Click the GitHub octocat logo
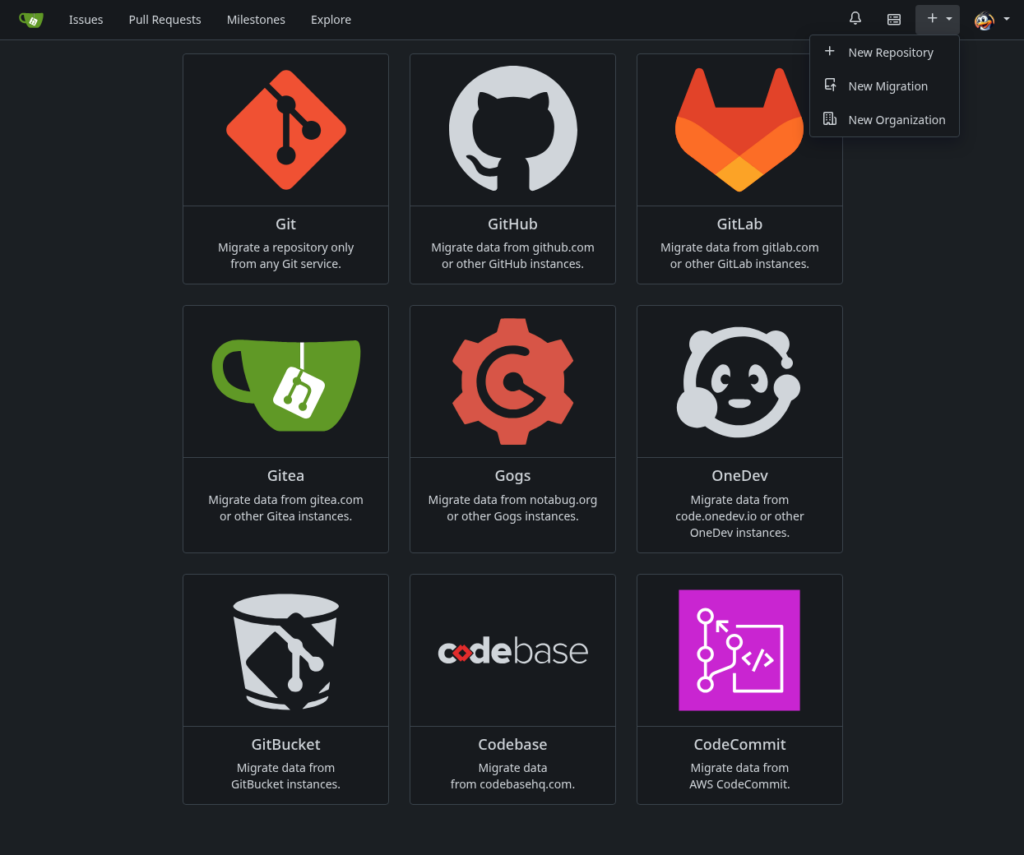Image resolution: width=1024 pixels, height=855 pixels. pyautogui.click(x=512, y=130)
